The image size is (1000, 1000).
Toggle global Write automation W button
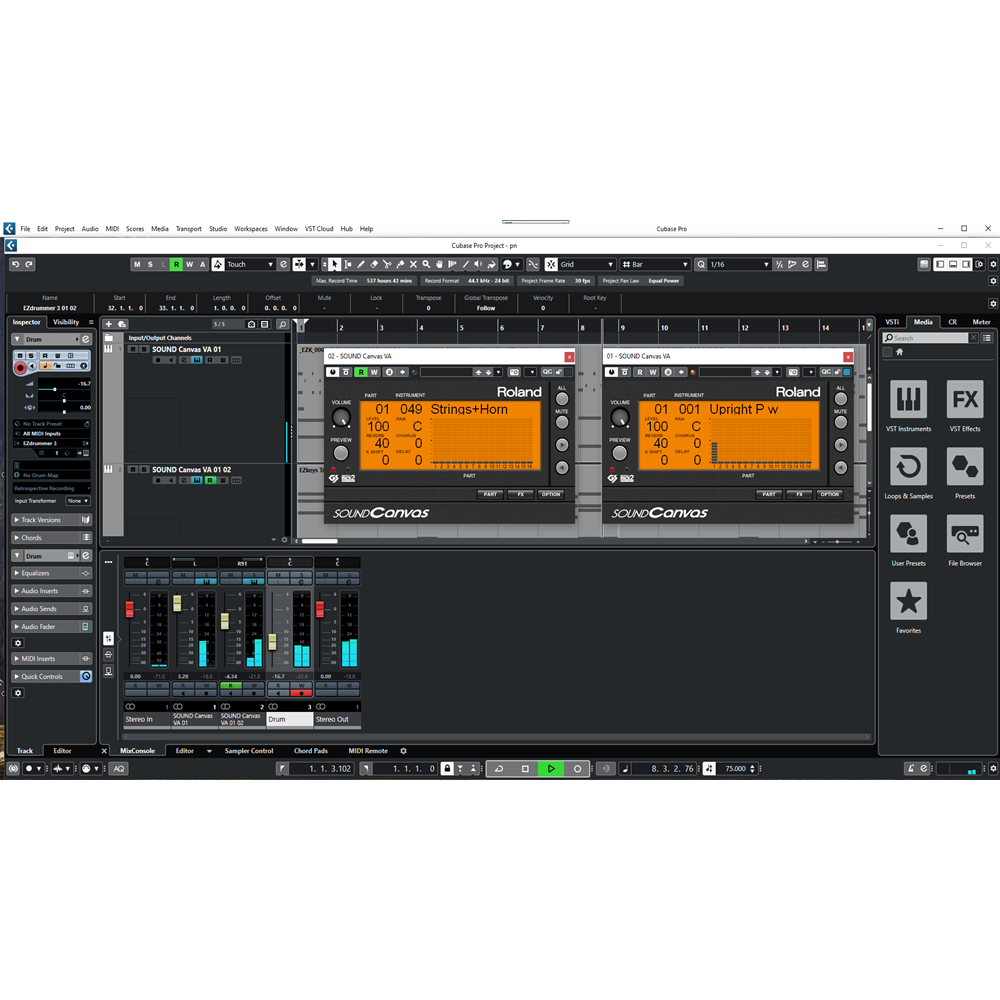[189, 264]
